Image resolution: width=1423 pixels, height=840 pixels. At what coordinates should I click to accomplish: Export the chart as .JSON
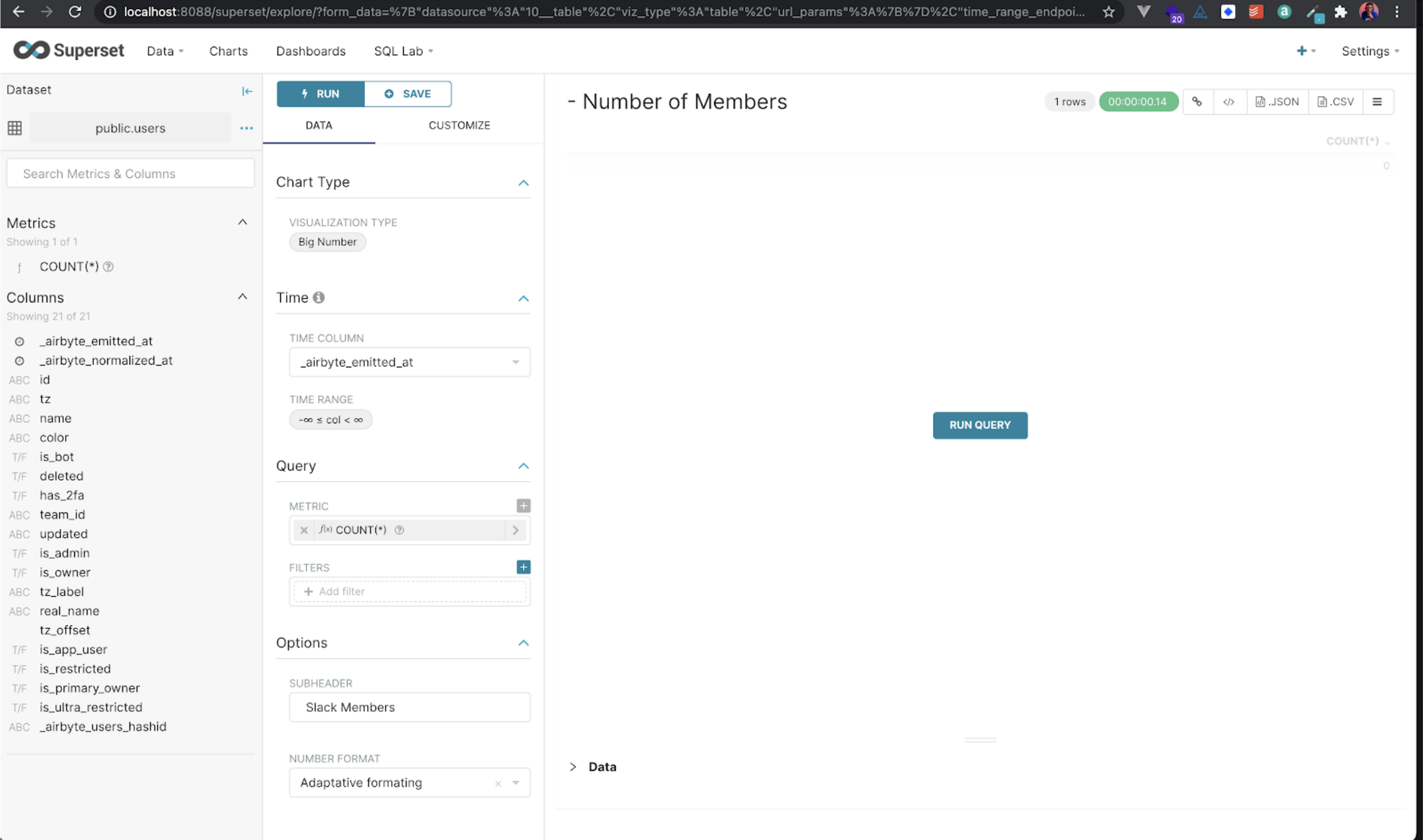(x=1277, y=102)
